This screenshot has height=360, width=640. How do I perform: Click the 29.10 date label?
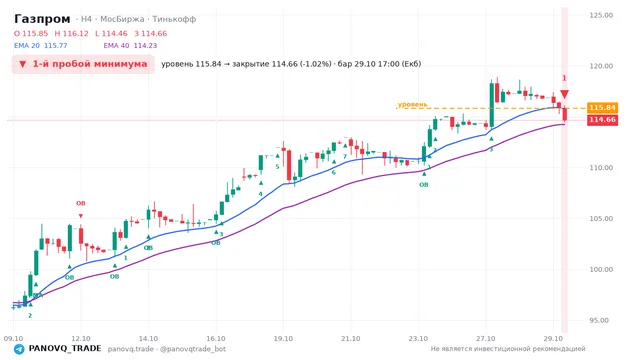coord(553,338)
